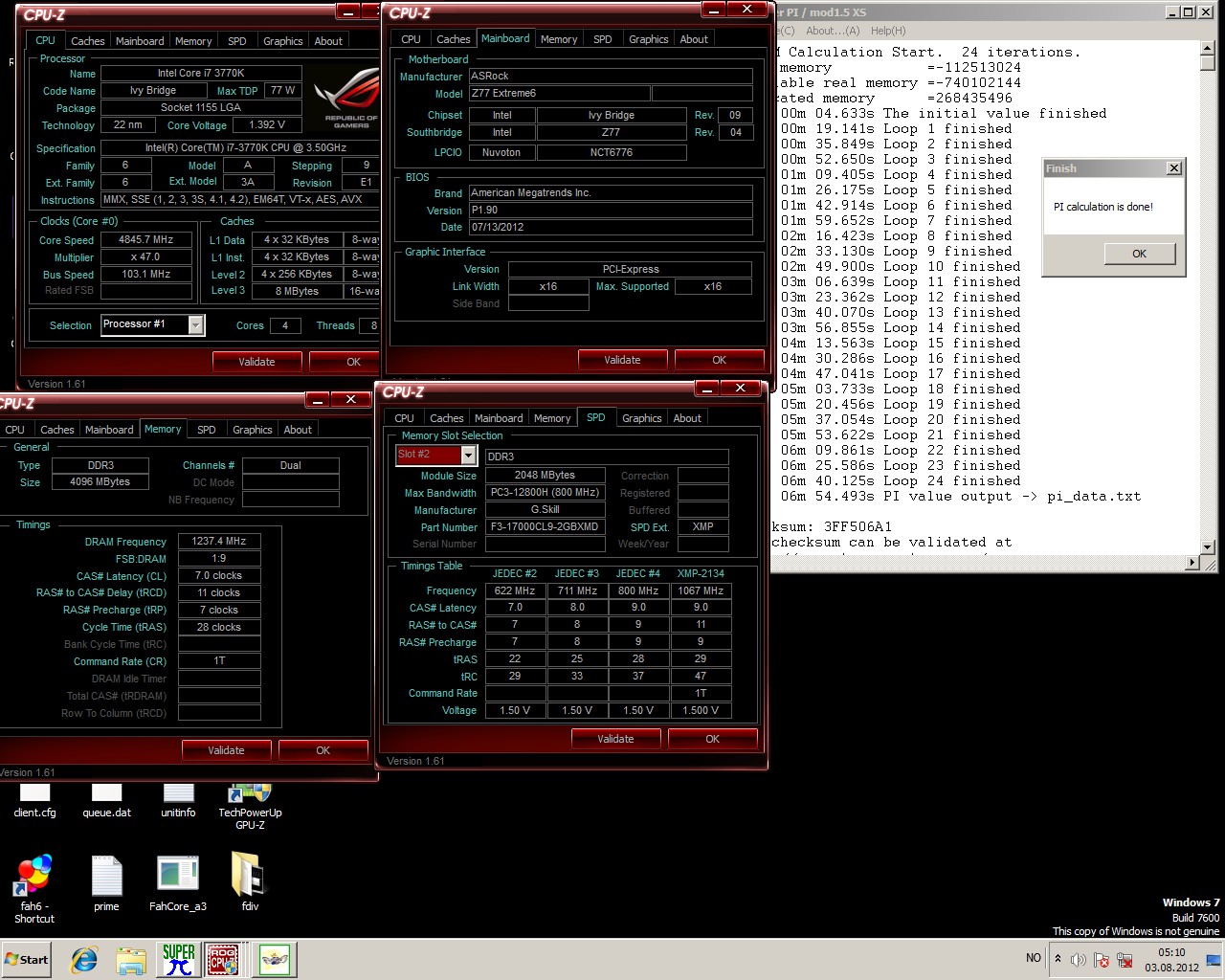Click OK in CPU-Z SPD window
Screen dimensions: 1225x980
[712, 739]
